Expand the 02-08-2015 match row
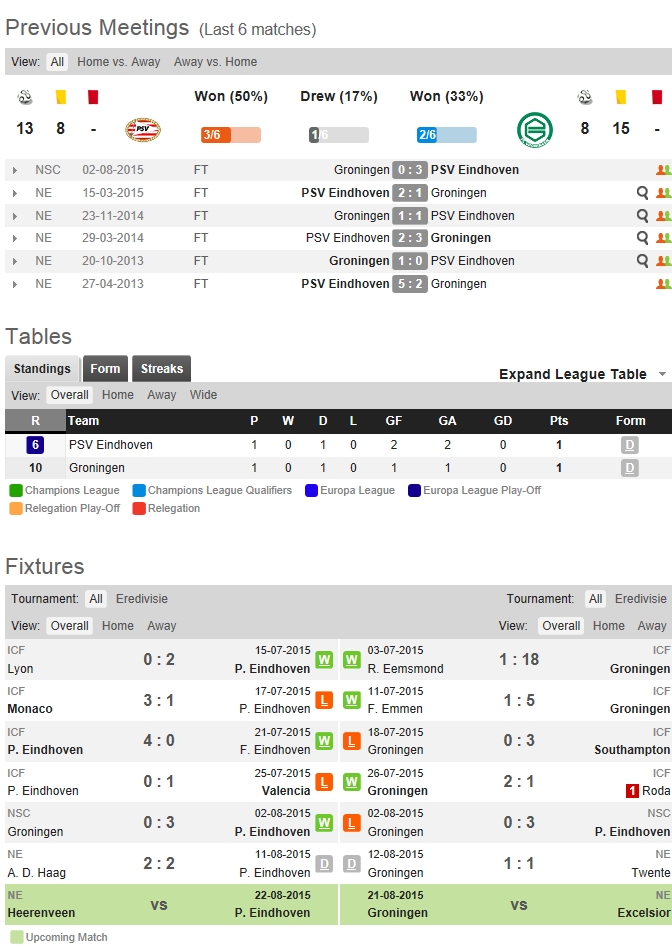Image resolution: width=672 pixels, height=947 pixels. [x=15, y=171]
